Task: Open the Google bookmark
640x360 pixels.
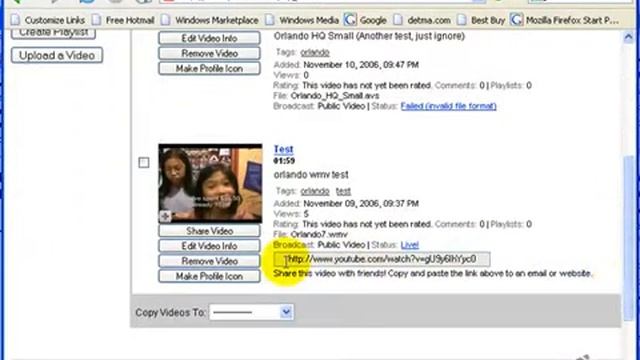Action: coord(365,20)
